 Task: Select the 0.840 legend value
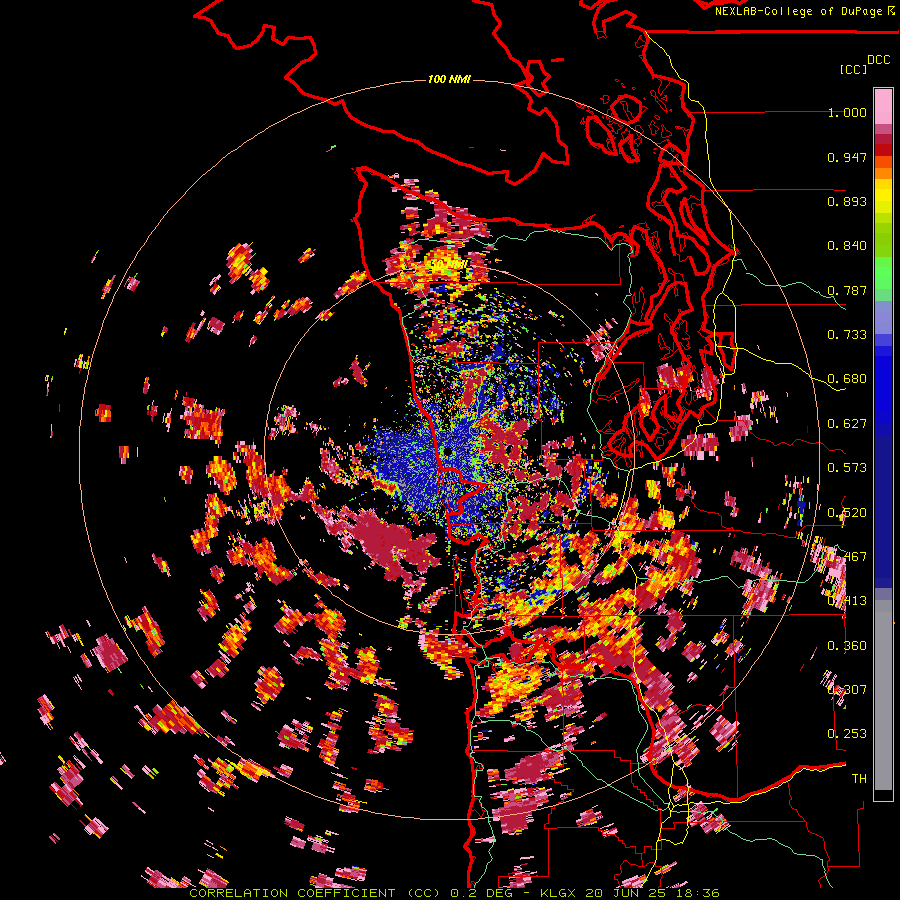pos(847,246)
